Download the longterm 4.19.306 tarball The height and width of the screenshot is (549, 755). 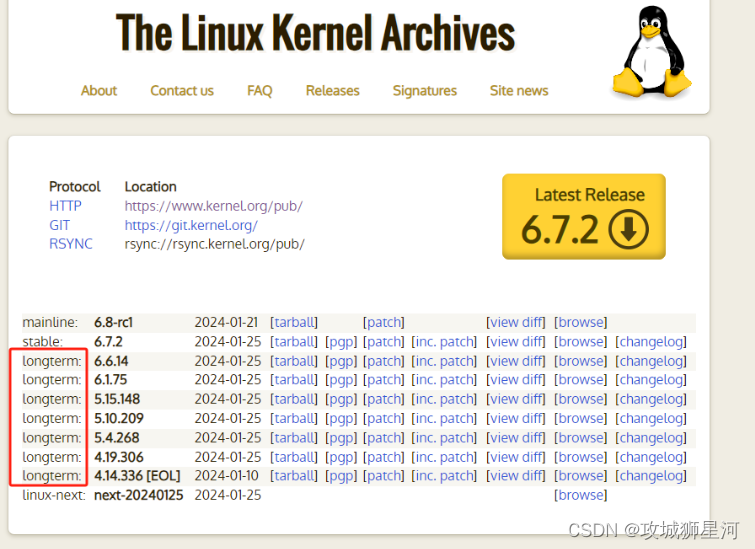click(294, 457)
